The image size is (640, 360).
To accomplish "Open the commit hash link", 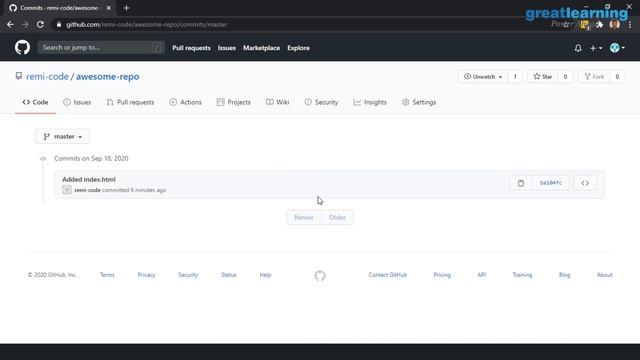I will [551, 183].
